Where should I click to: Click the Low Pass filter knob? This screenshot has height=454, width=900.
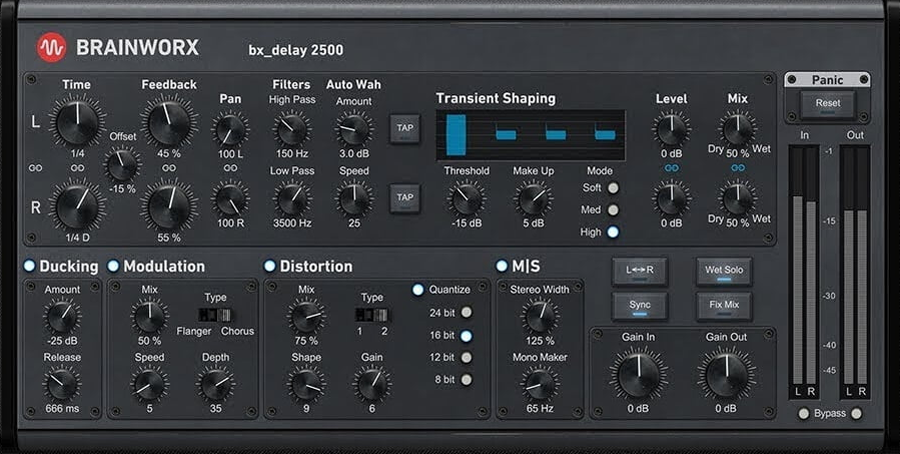click(292, 200)
